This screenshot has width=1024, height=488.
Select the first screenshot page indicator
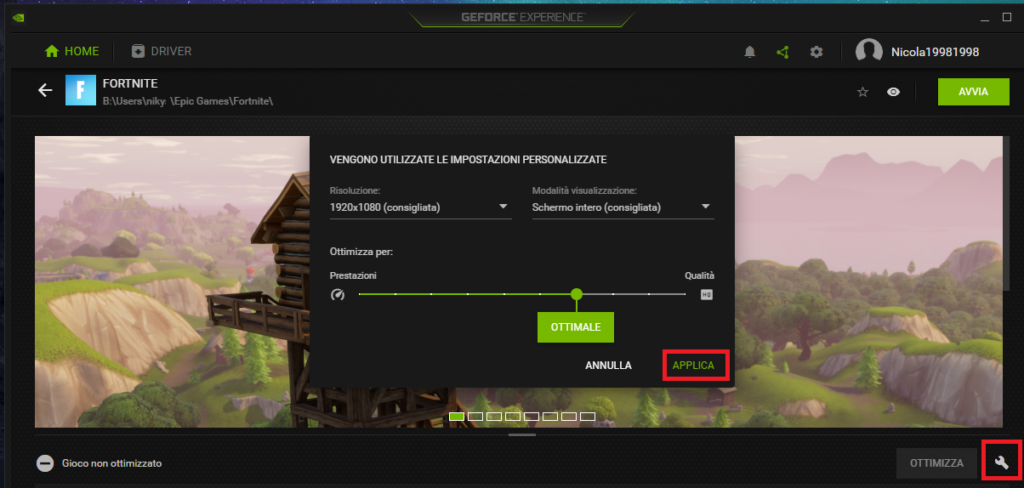tap(457, 416)
